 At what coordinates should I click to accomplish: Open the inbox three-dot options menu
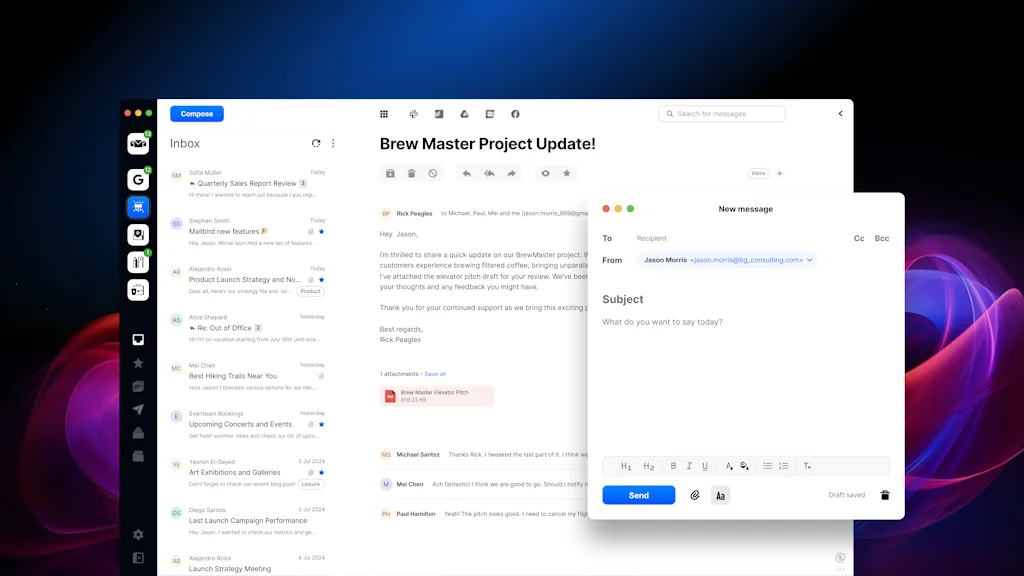coord(333,143)
